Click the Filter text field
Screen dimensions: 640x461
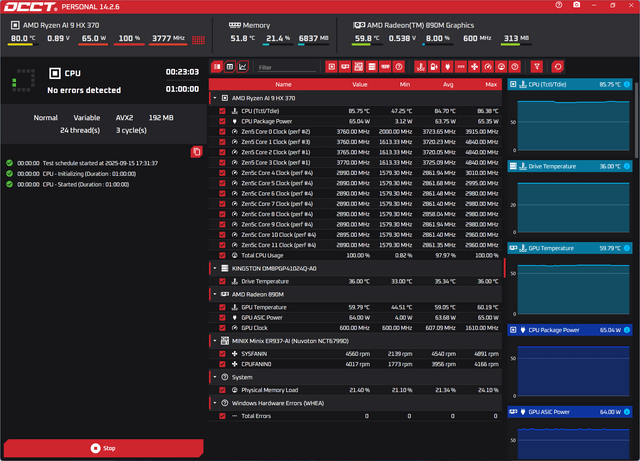coord(287,67)
